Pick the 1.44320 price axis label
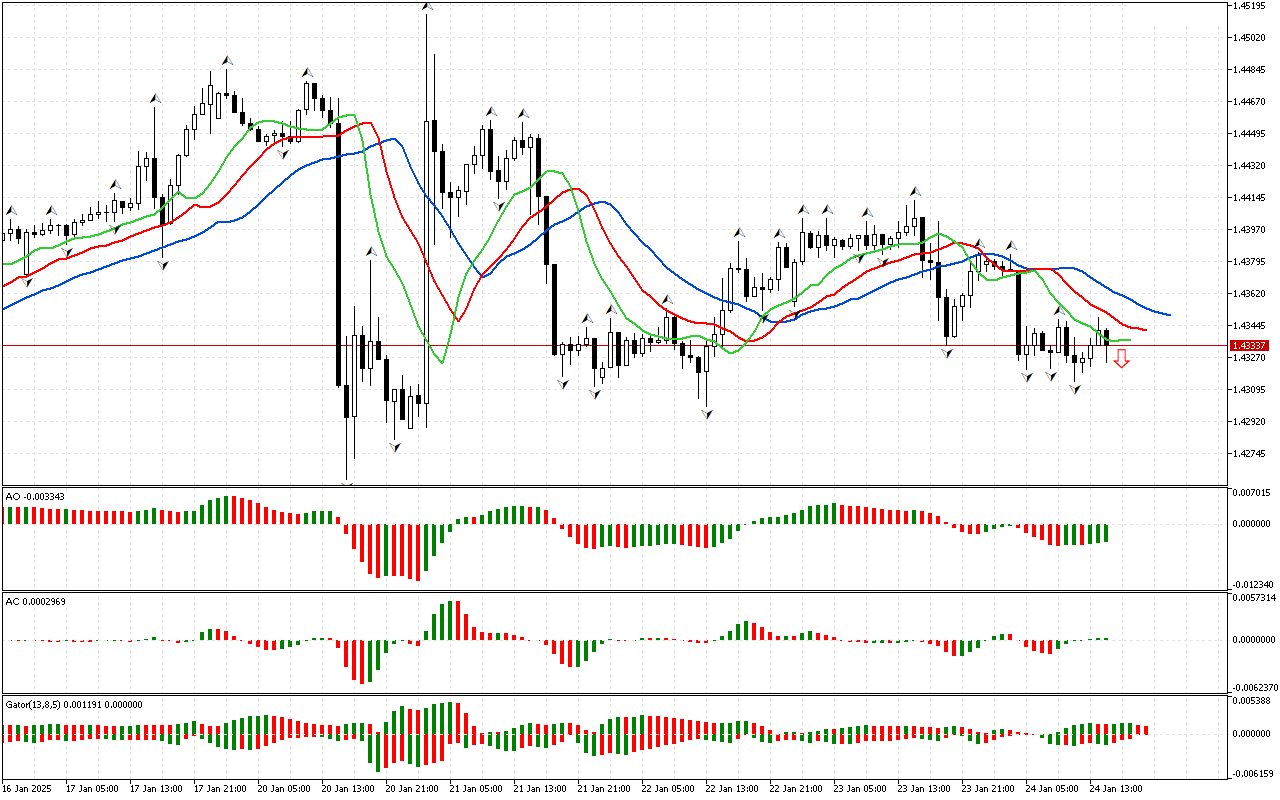Screen dimensions: 1280x800 tap(1251, 166)
